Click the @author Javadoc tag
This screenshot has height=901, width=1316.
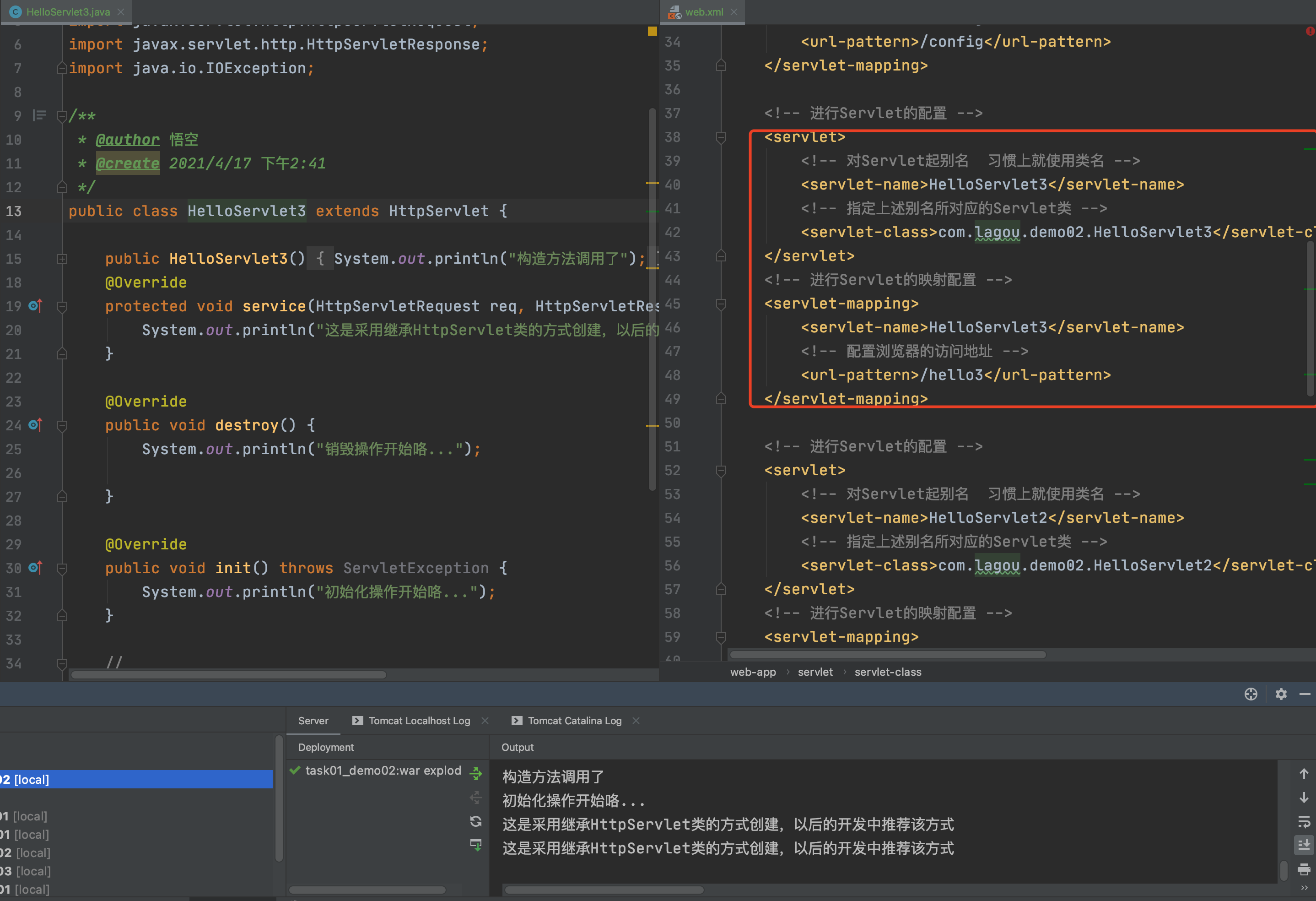coord(127,139)
